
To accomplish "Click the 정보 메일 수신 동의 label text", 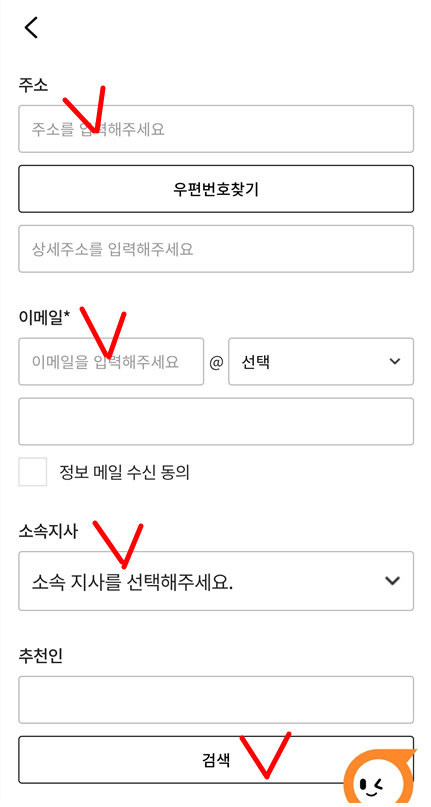I will pos(125,472).
